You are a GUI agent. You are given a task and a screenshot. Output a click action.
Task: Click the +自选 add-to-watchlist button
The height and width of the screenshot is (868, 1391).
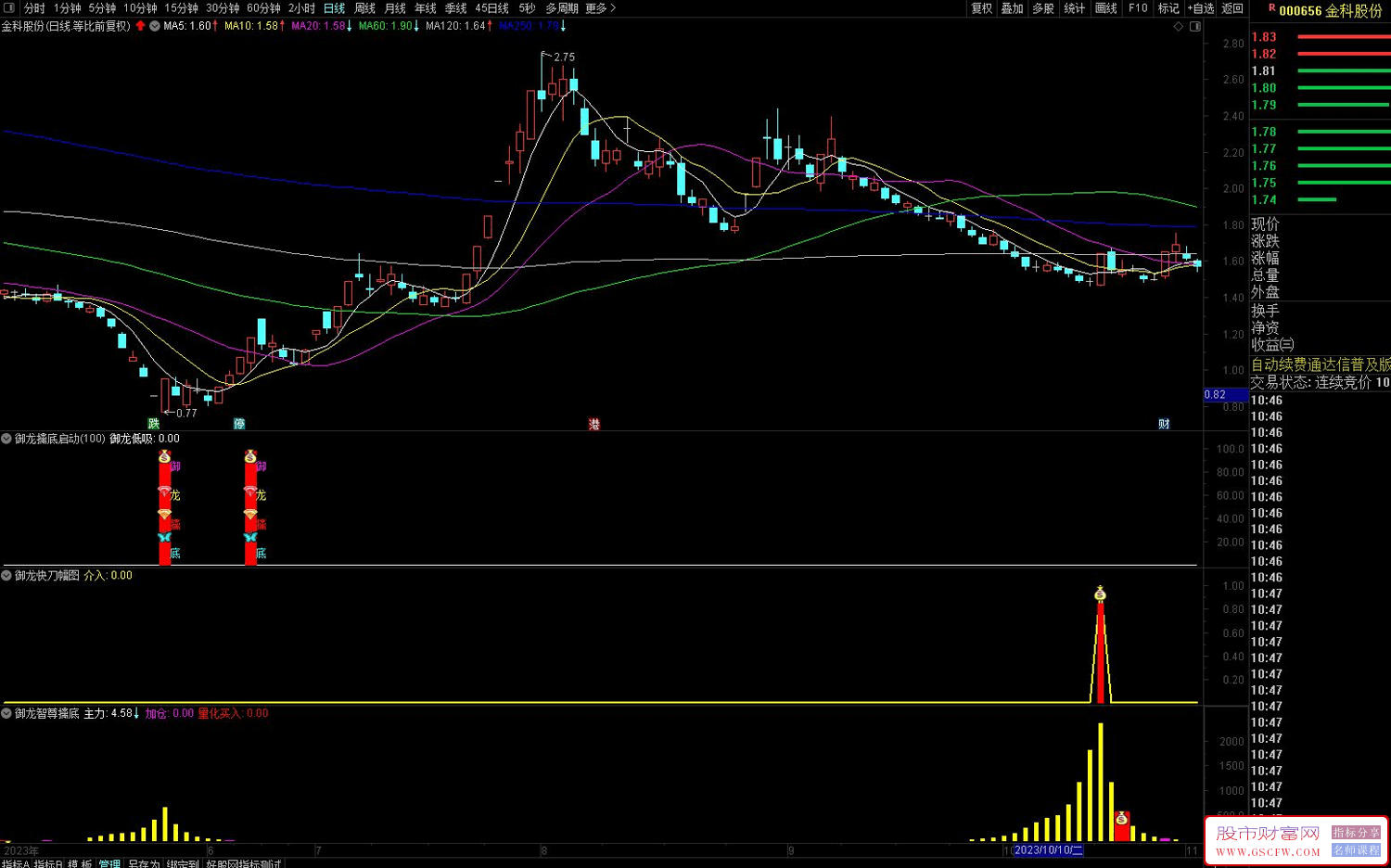1201,8
